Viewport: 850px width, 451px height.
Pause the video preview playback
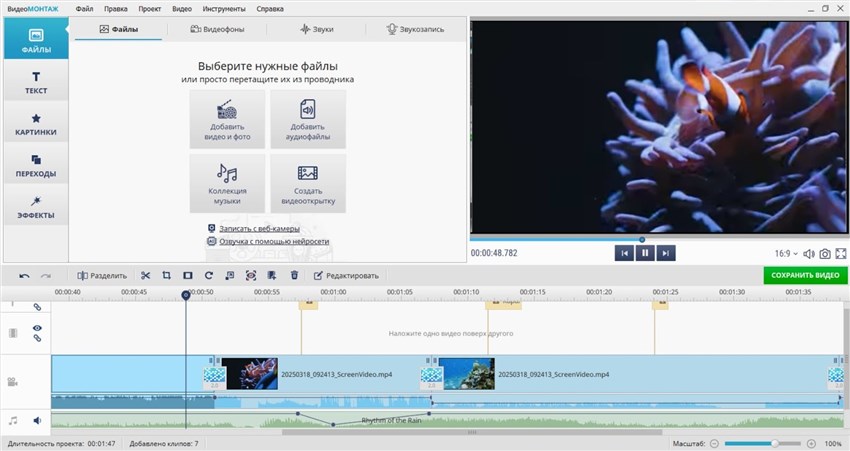point(645,254)
